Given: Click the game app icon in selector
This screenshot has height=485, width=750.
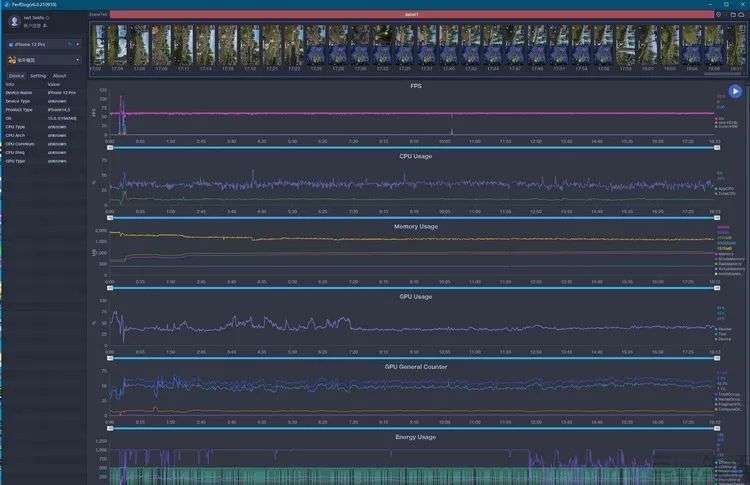Looking at the screenshot, I should (x=12, y=60).
